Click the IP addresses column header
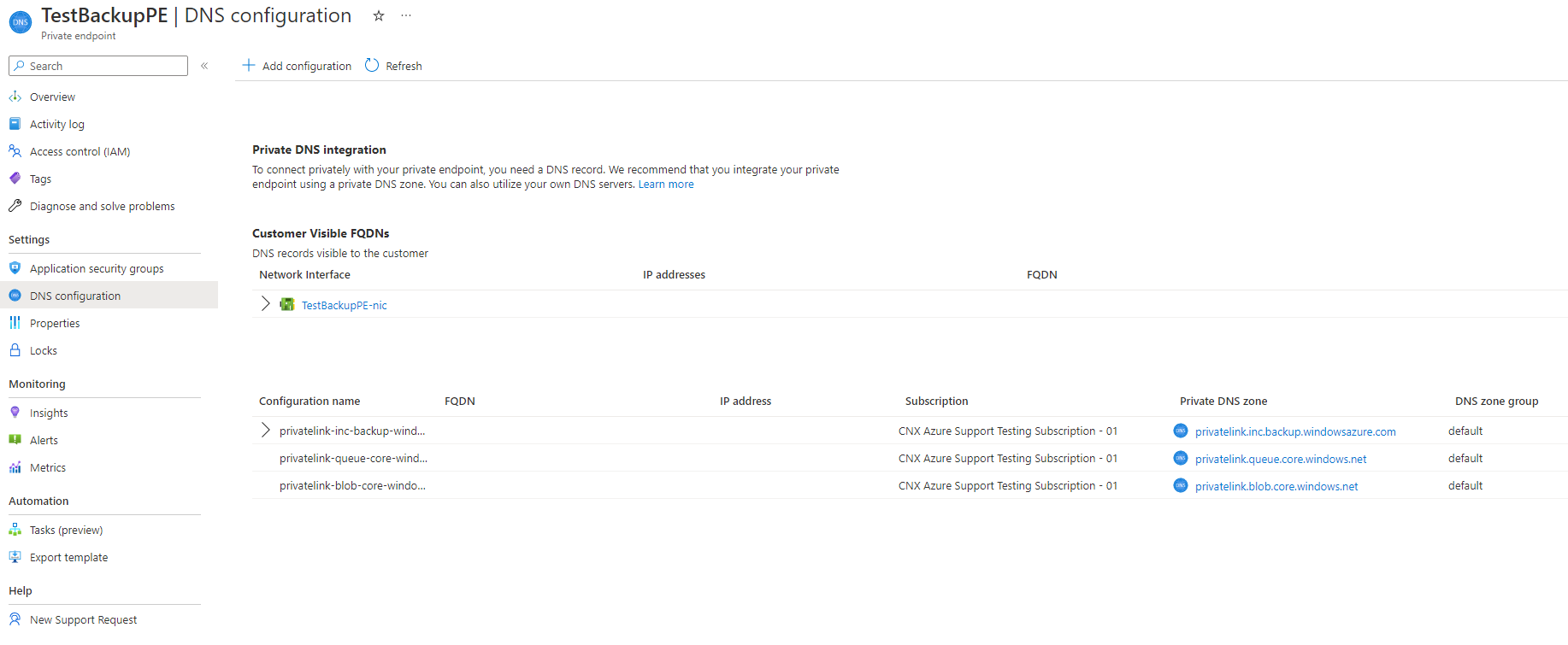 [674, 275]
